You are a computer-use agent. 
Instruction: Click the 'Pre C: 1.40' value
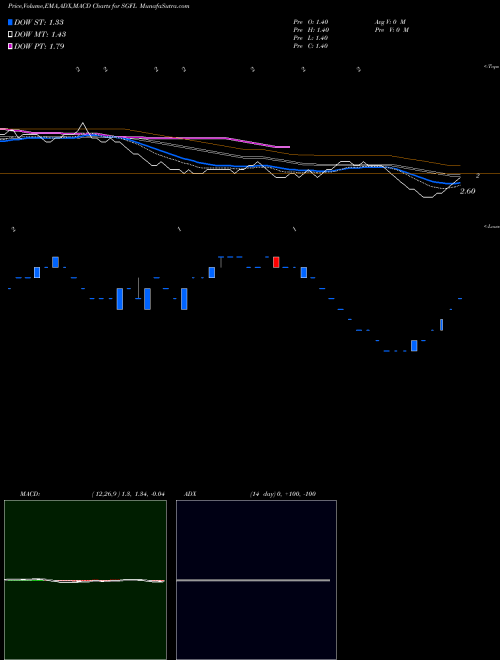point(311,46)
